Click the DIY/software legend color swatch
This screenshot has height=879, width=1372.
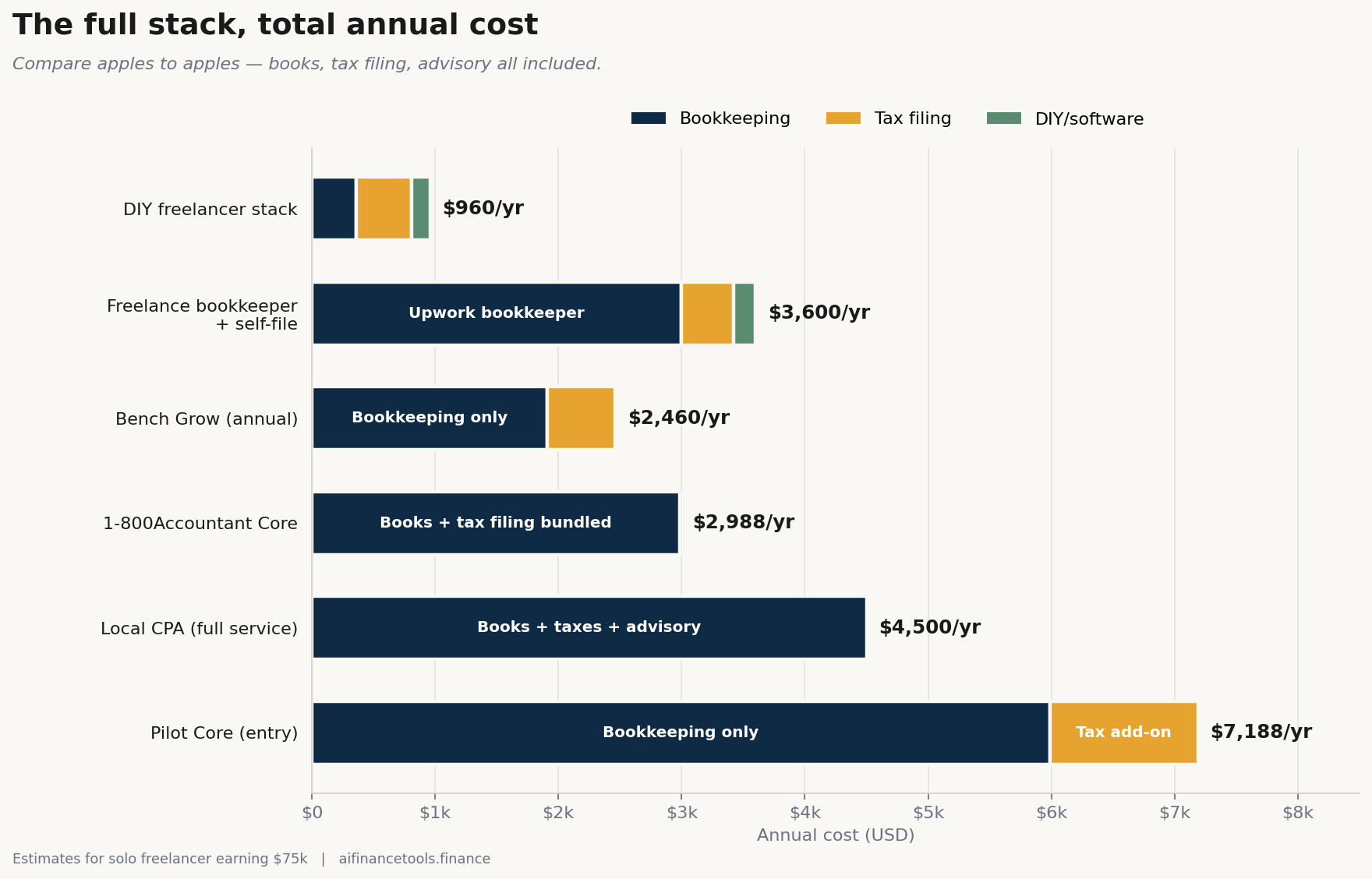tap(1004, 118)
